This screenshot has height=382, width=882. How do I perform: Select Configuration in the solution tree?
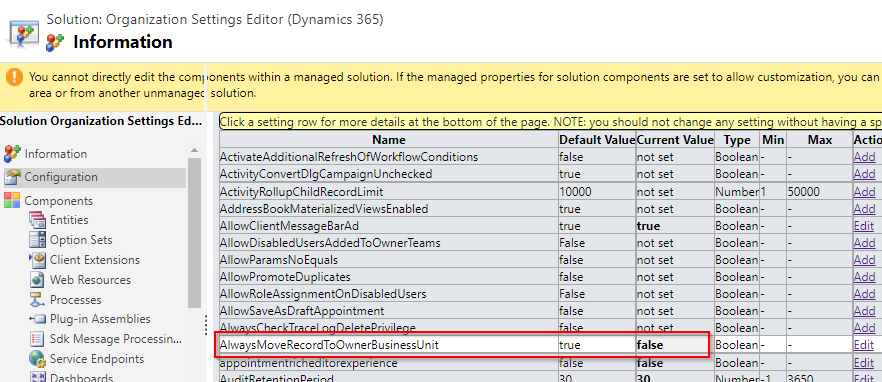61,177
